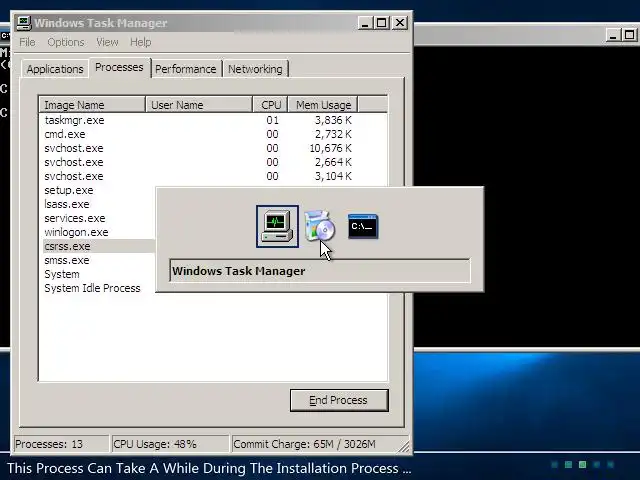Select the setup.exe process
Screen dimensions: 640x480
point(69,190)
